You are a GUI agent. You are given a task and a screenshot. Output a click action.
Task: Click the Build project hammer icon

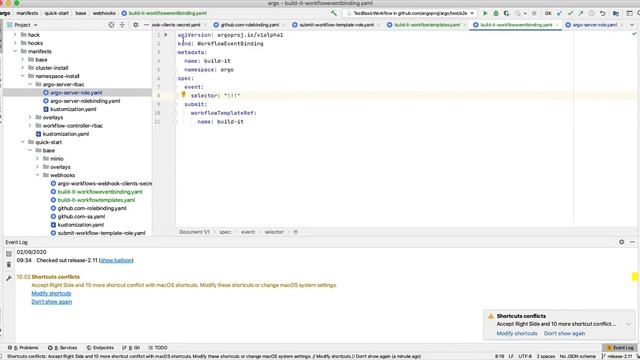334,13
